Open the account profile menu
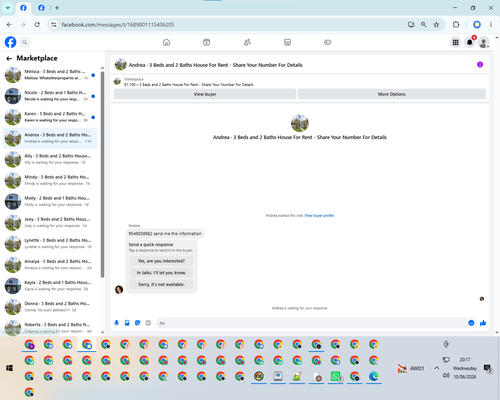 pyautogui.click(x=484, y=42)
